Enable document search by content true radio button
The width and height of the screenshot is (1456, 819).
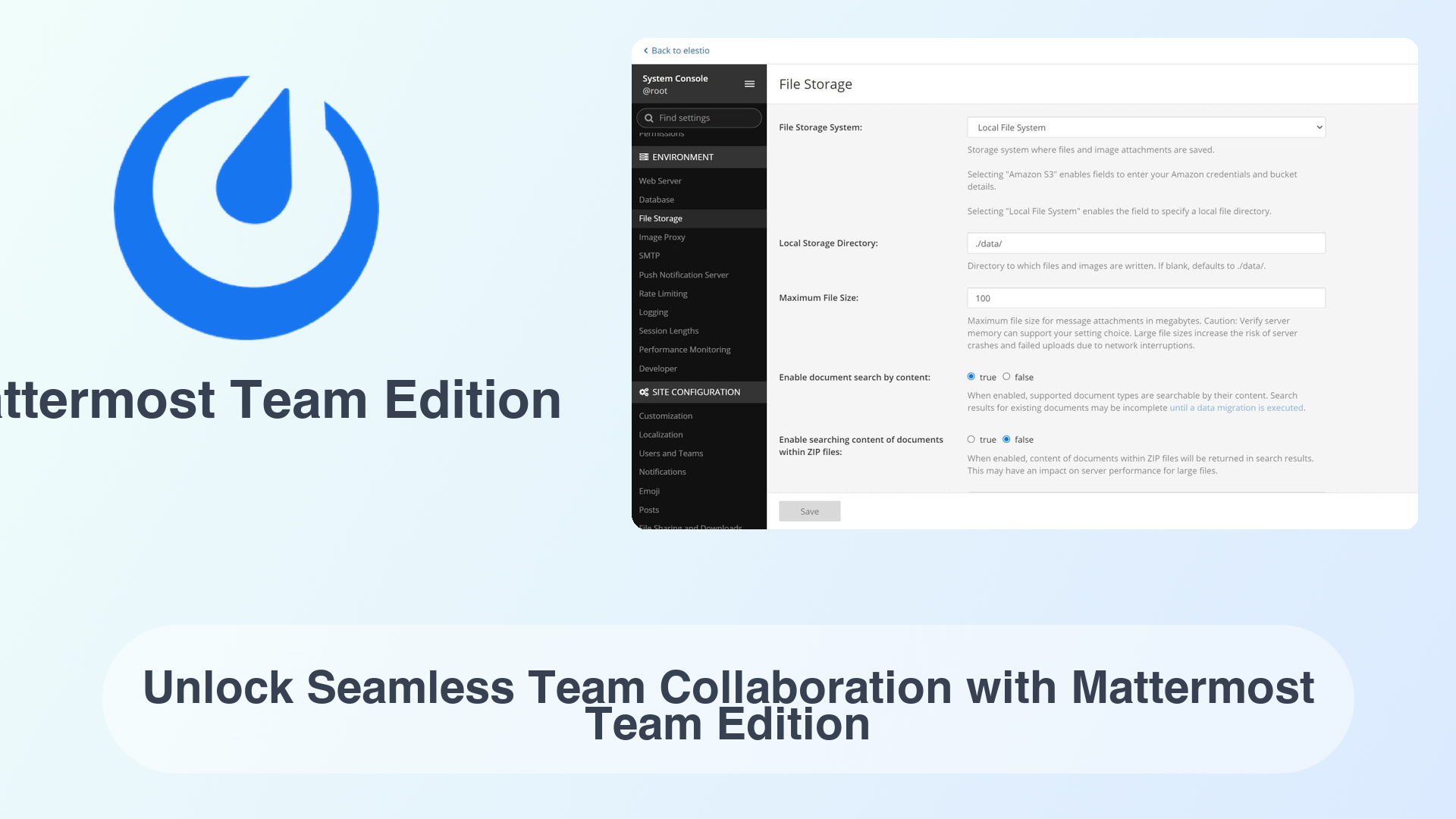click(971, 376)
